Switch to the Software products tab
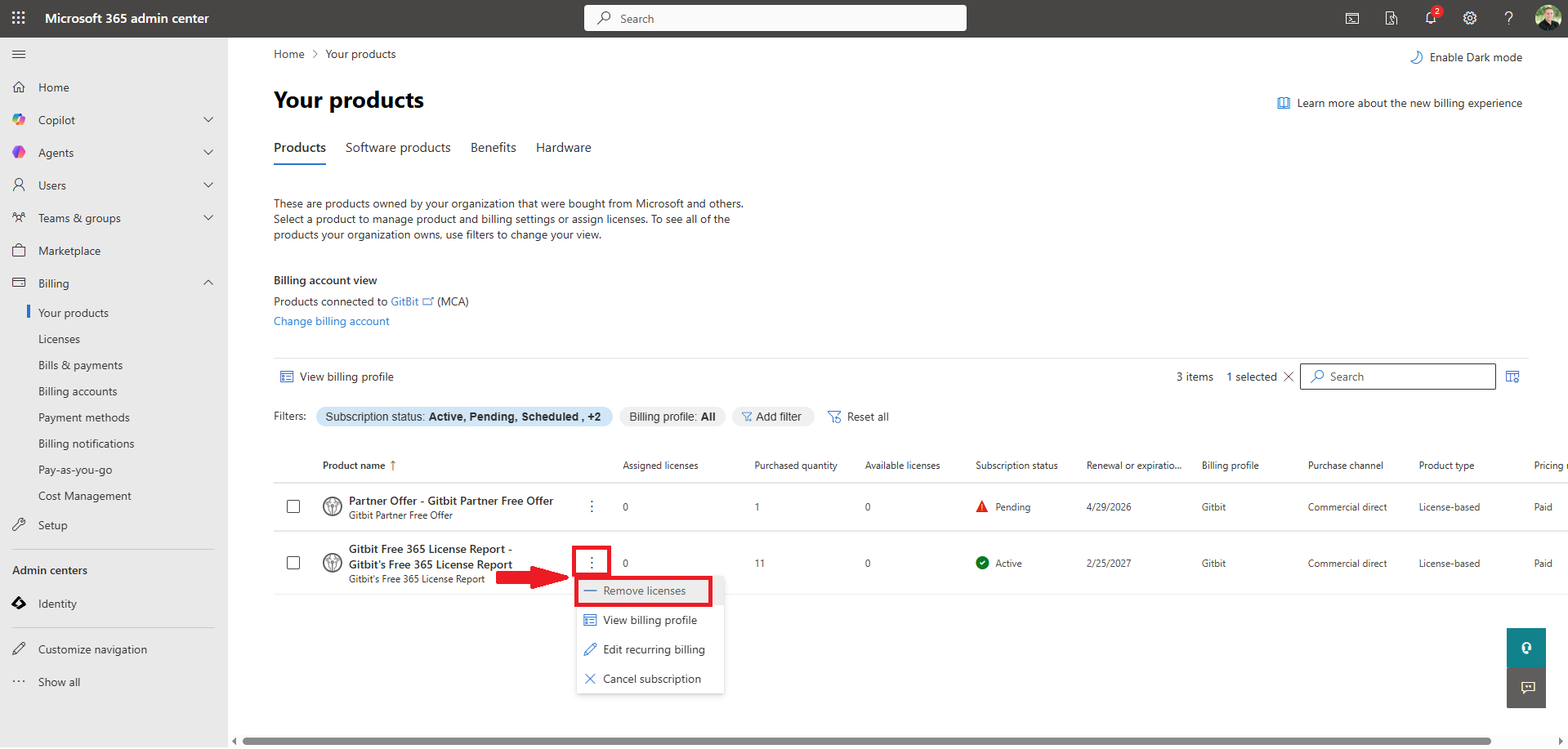Viewport: 1568px width, 749px height. pyautogui.click(x=398, y=148)
